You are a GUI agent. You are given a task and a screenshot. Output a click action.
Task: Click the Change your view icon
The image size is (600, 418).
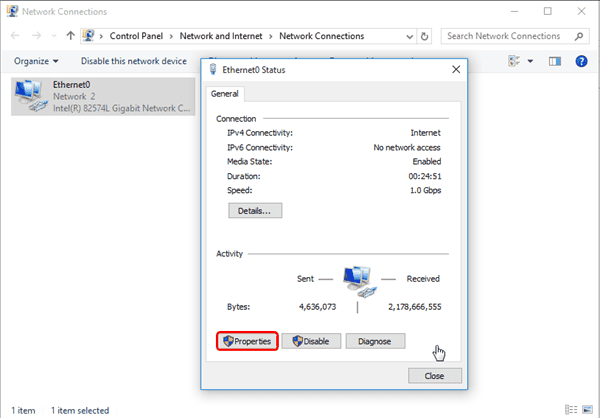coord(514,61)
